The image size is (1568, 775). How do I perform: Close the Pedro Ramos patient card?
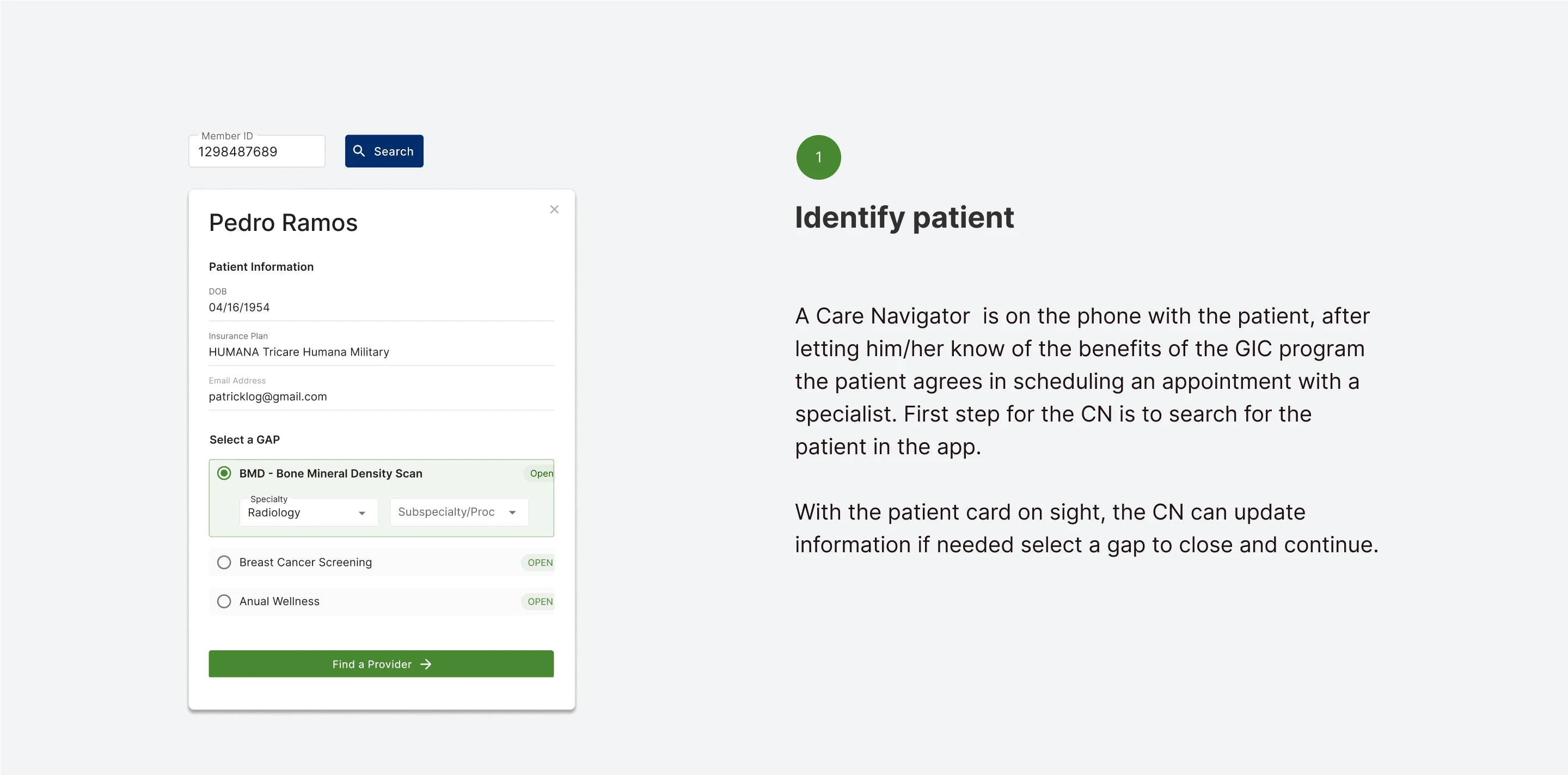tap(554, 210)
